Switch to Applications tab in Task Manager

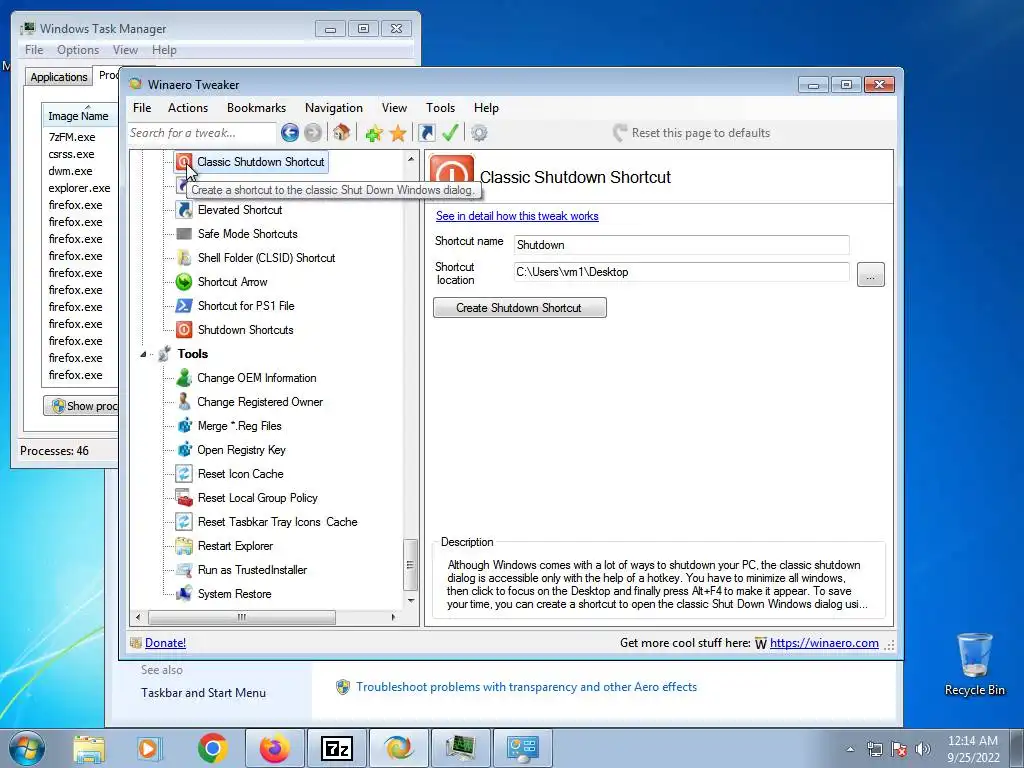click(x=59, y=76)
